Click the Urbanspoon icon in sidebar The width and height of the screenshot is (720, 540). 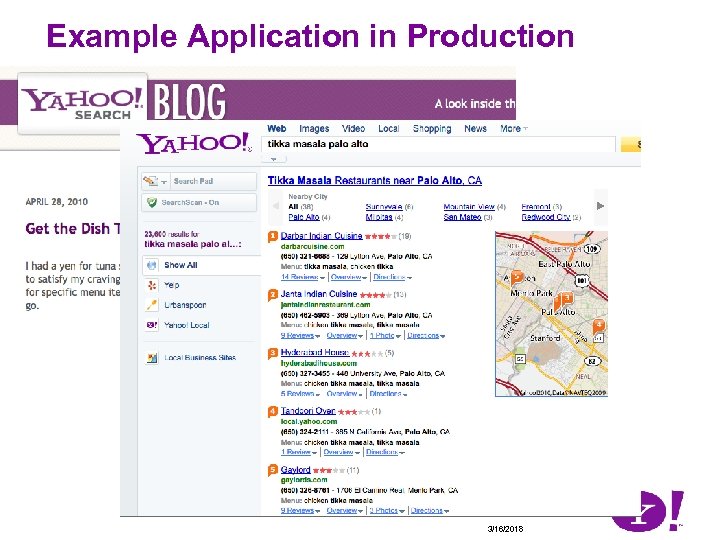(152, 305)
